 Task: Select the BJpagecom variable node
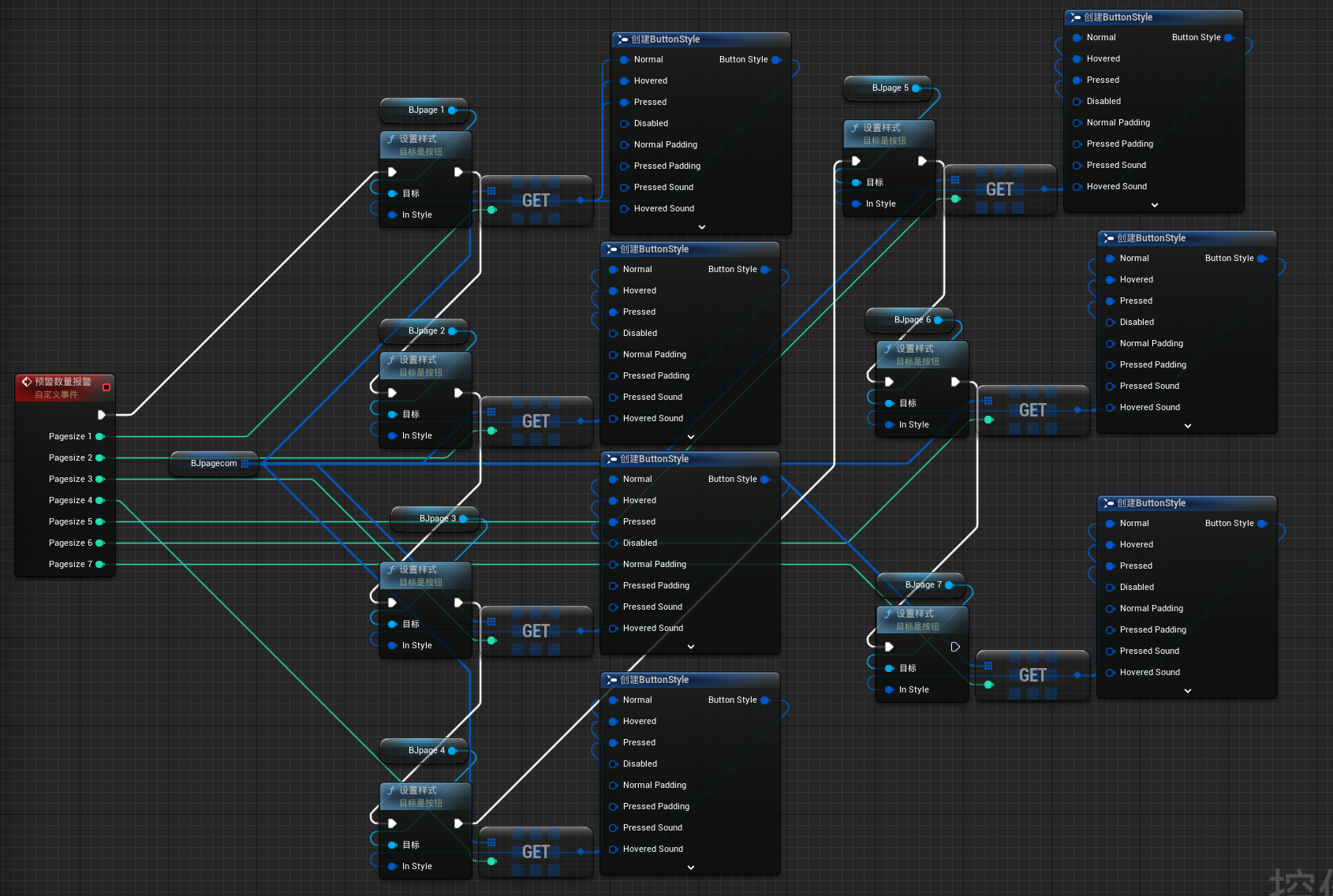click(214, 464)
